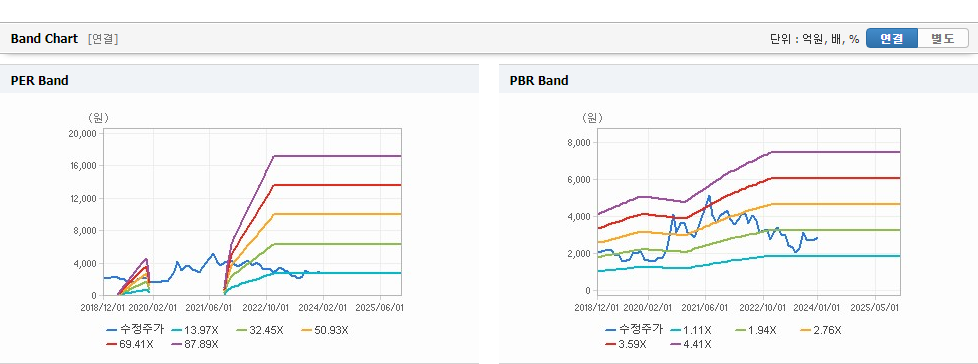Viewport: 978px width, 364px height.
Task: Click the Band Chart heading
Action: tap(44, 39)
